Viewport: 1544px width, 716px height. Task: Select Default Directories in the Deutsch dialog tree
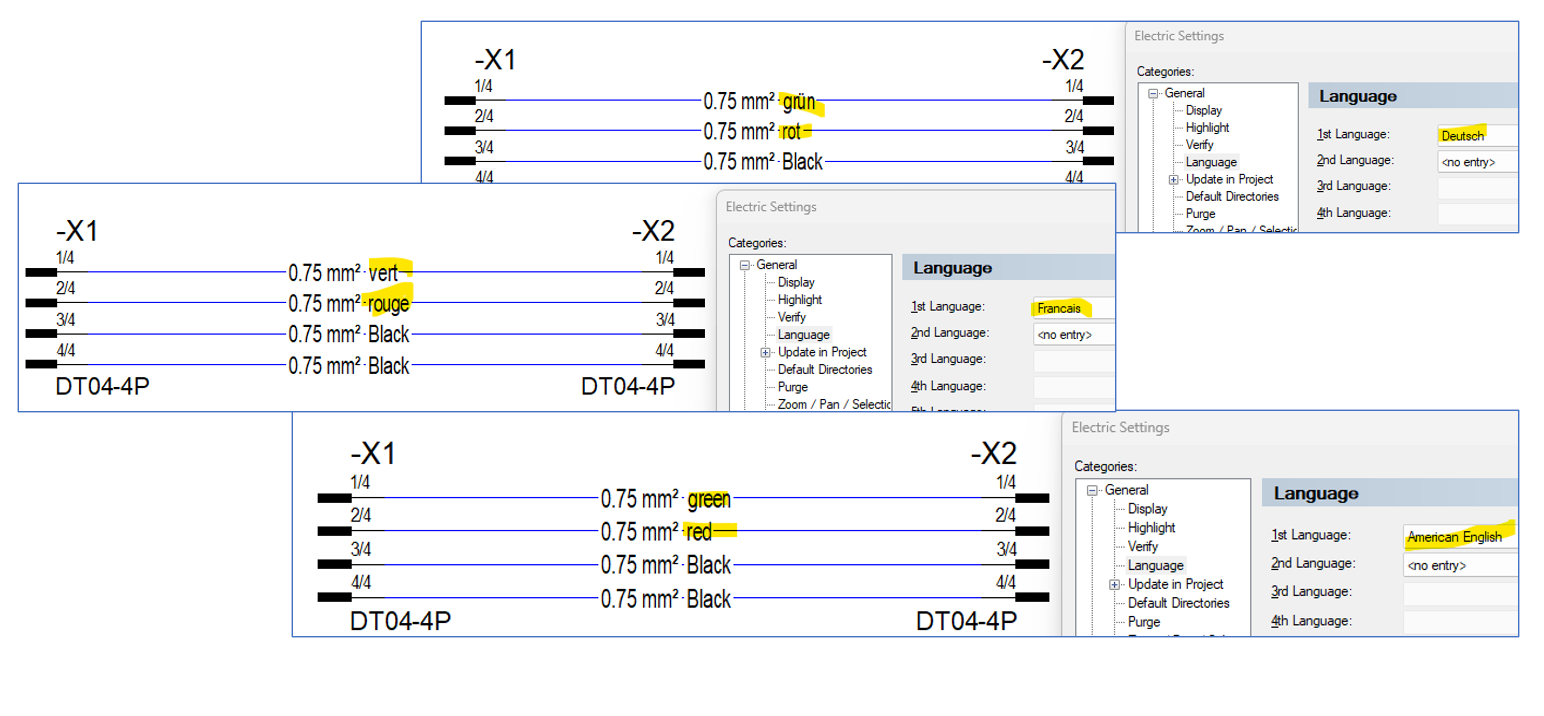pos(1231,196)
